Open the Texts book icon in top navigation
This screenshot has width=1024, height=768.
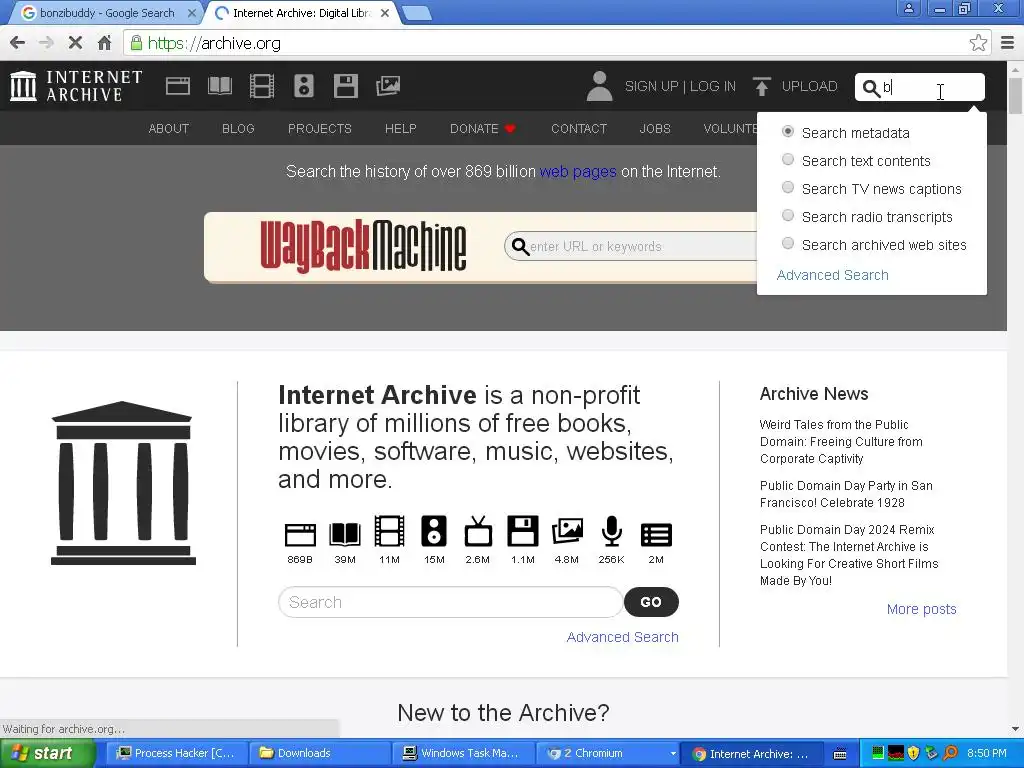pyautogui.click(x=220, y=86)
